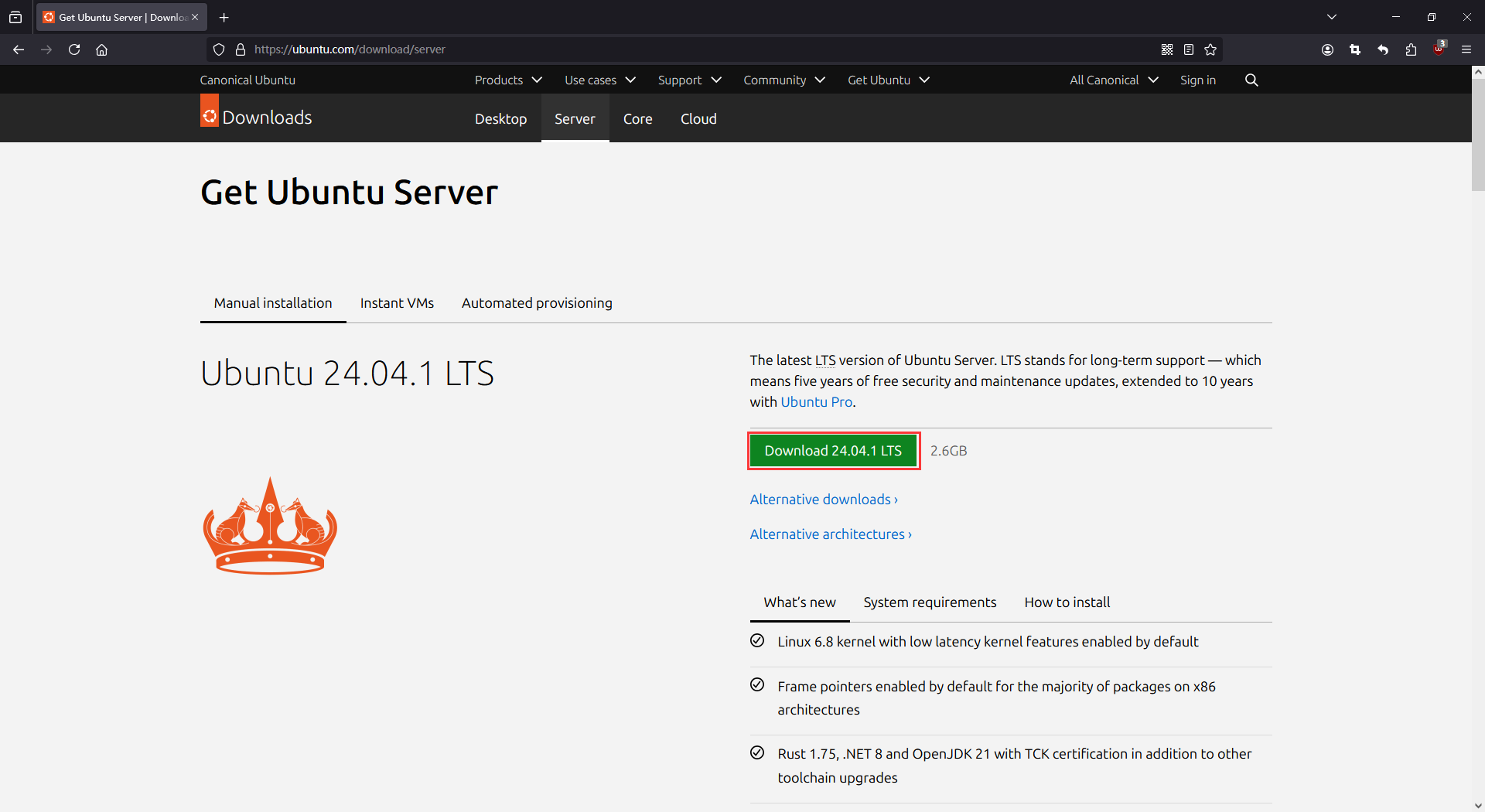Open the QR code icon in address bar
The width and height of the screenshot is (1485, 812).
pos(1167,49)
